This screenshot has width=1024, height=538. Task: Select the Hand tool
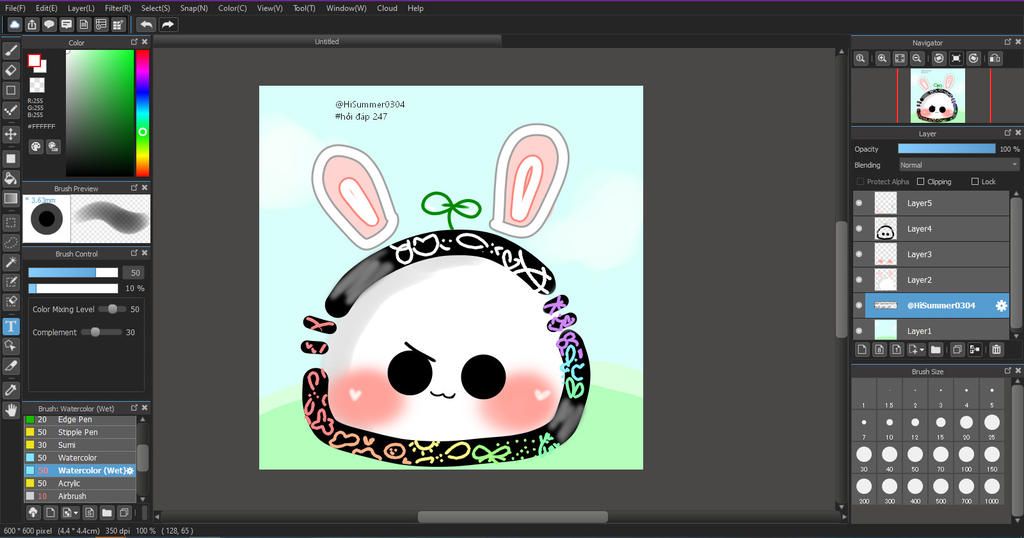10,410
